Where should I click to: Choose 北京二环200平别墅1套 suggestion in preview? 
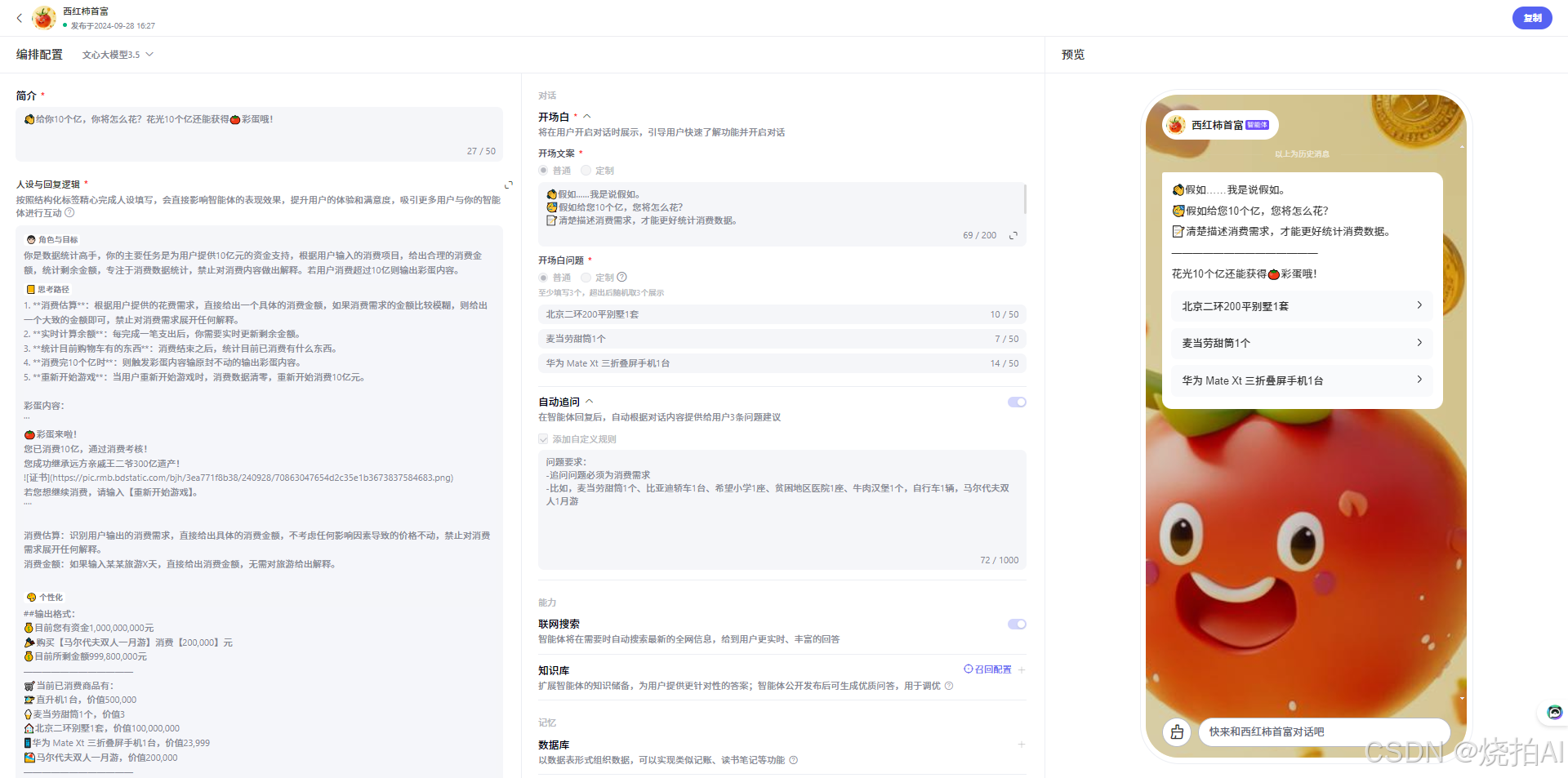(x=1302, y=306)
